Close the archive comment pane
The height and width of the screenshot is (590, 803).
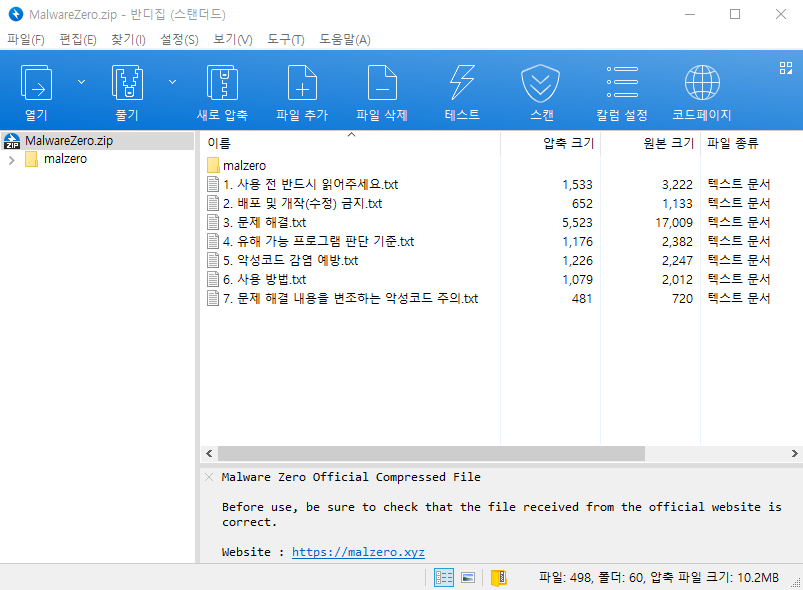click(209, 477)
